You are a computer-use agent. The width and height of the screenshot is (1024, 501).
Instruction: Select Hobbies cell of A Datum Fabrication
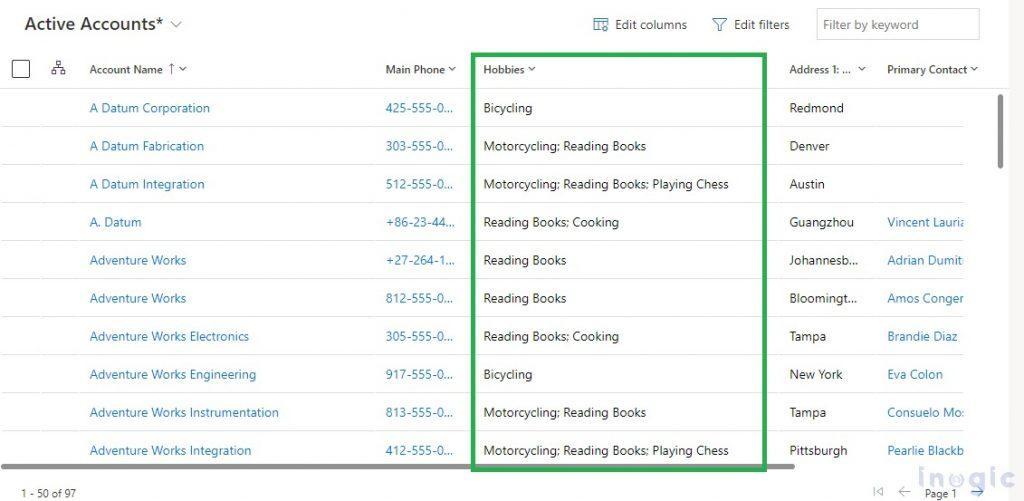tap(564, 146)
